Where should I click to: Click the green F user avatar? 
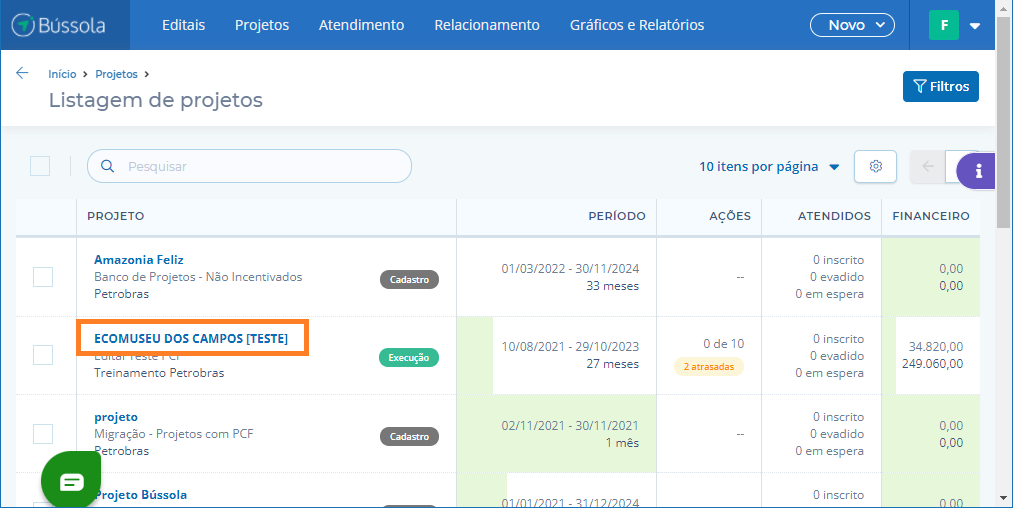click(x=944, y=25)
